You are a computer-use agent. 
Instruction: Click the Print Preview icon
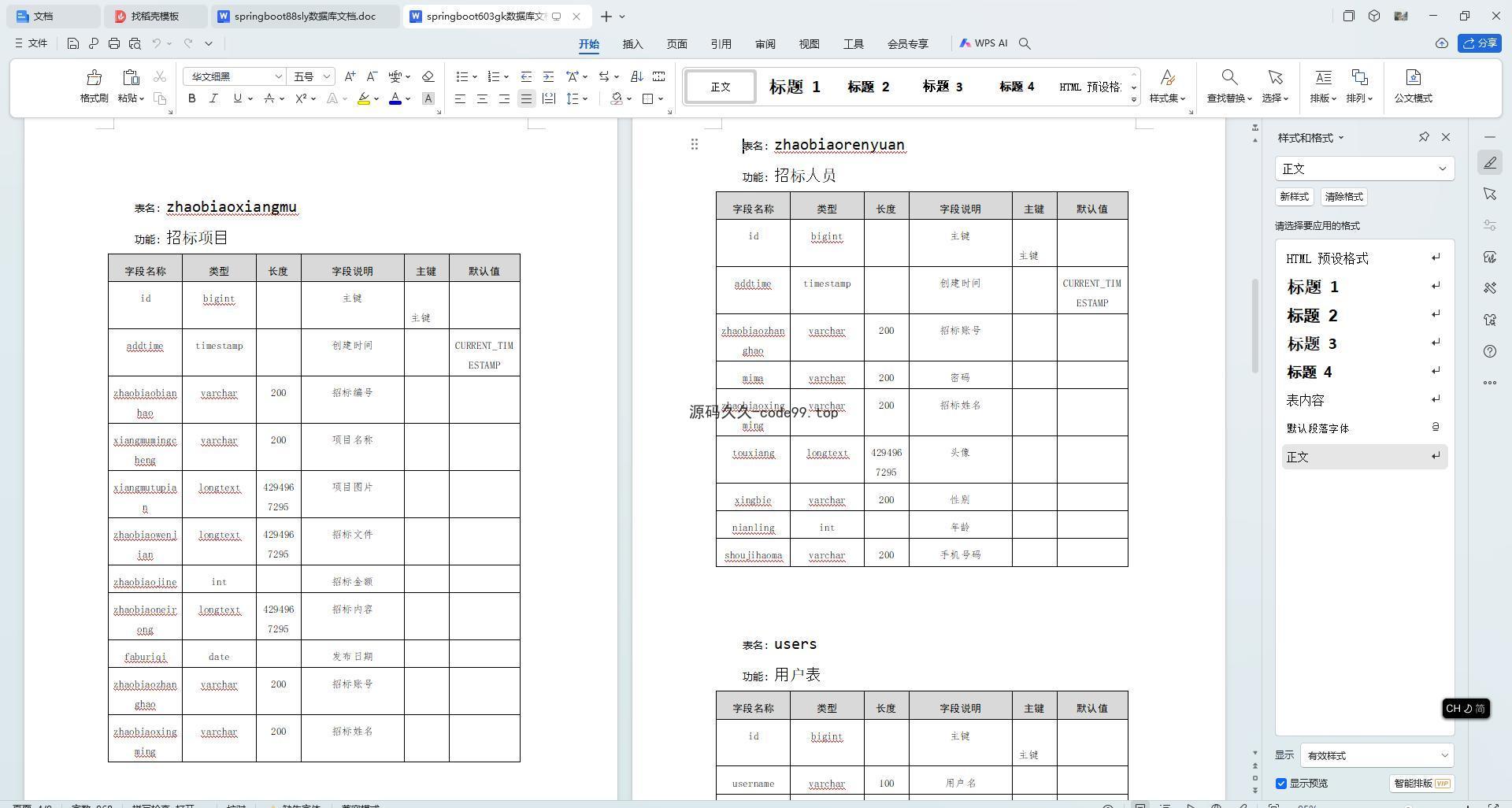(x=135, y=43)
